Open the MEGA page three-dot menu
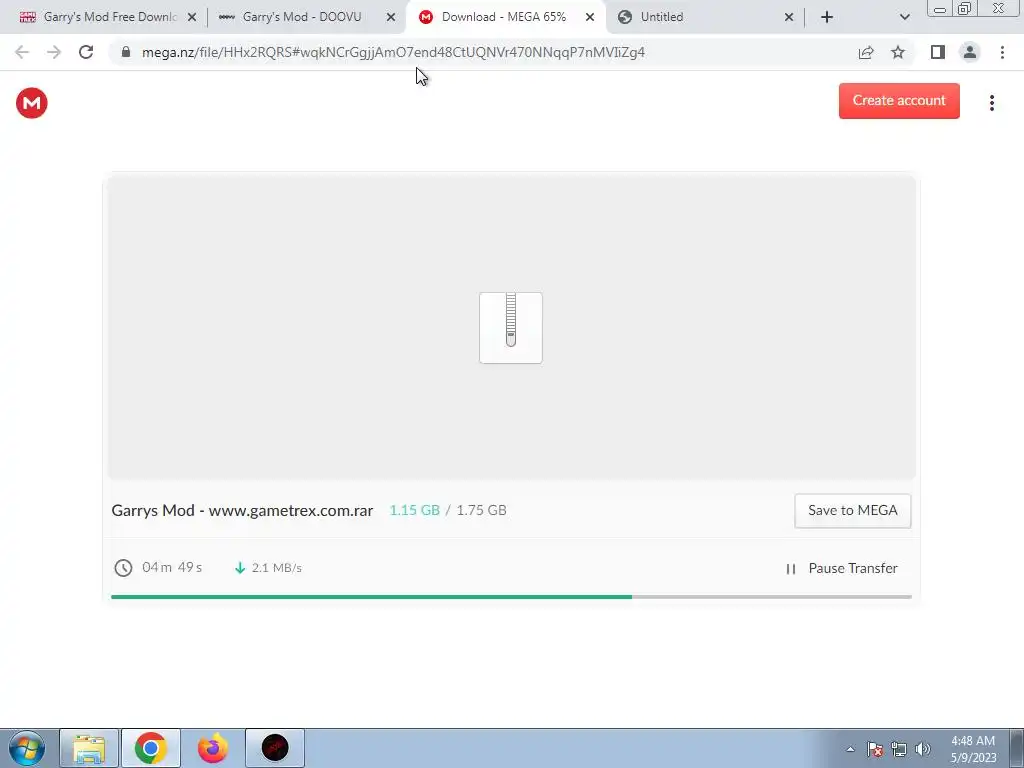 (991, 103)
